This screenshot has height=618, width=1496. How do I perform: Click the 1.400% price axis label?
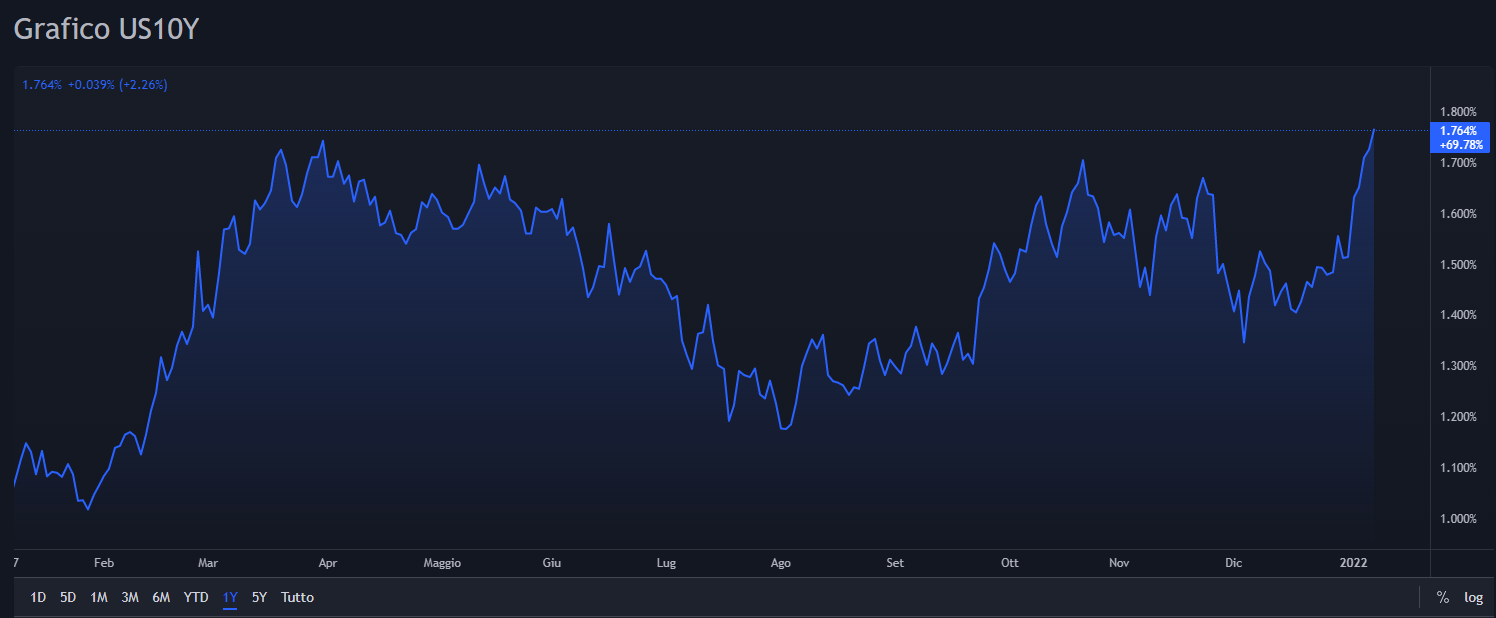[1458, 315]
